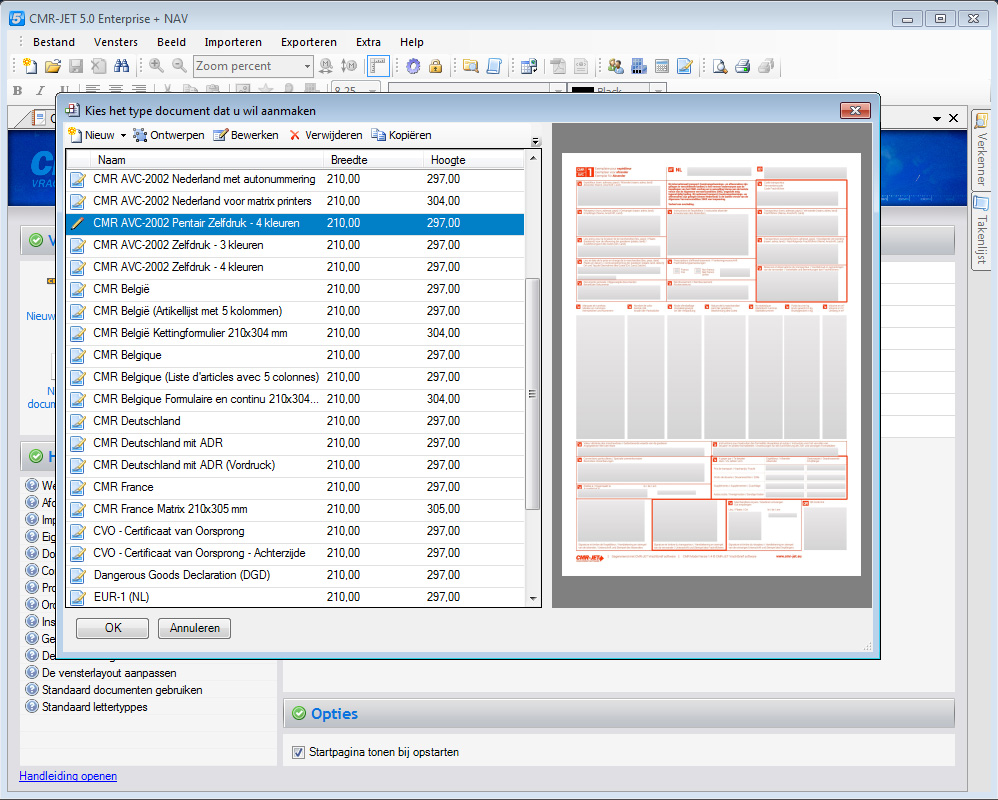The width and height of the screenshot is (998, 800).
Task: Open the Zoom percent dropdown
Action: 307,66
